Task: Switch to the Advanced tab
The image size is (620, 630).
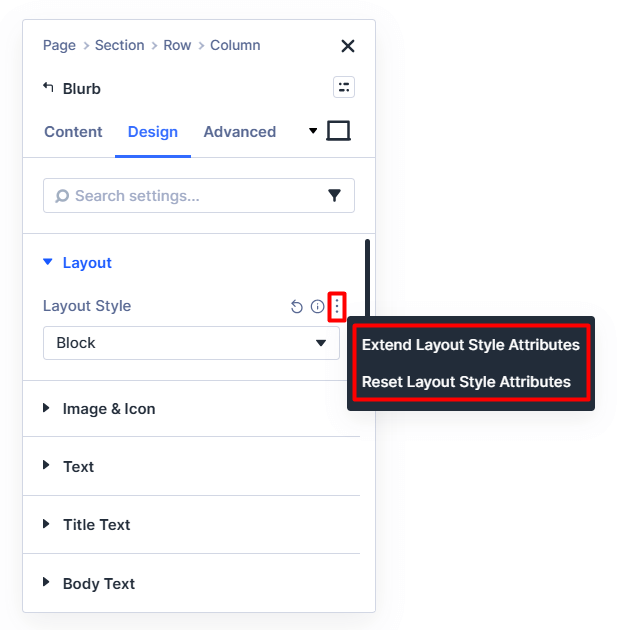Action: (239, 132)
